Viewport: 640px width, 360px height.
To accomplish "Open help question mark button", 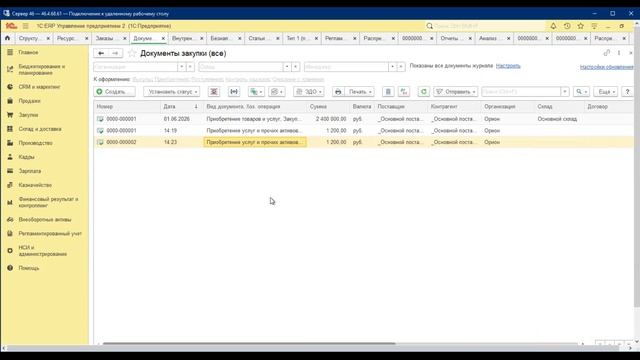I will (627, 92).
